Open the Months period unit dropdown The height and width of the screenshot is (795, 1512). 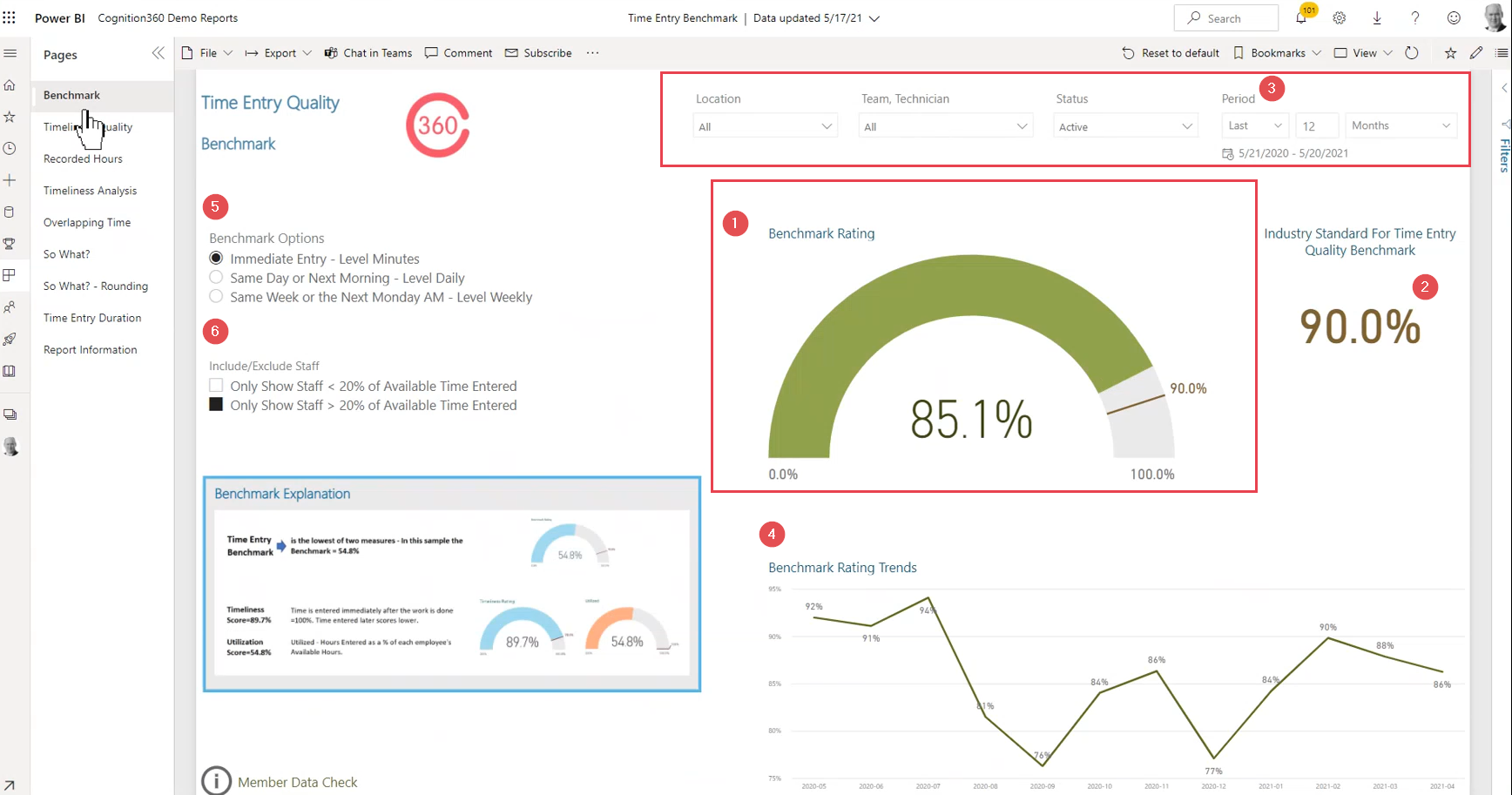tap(1401, 125)
